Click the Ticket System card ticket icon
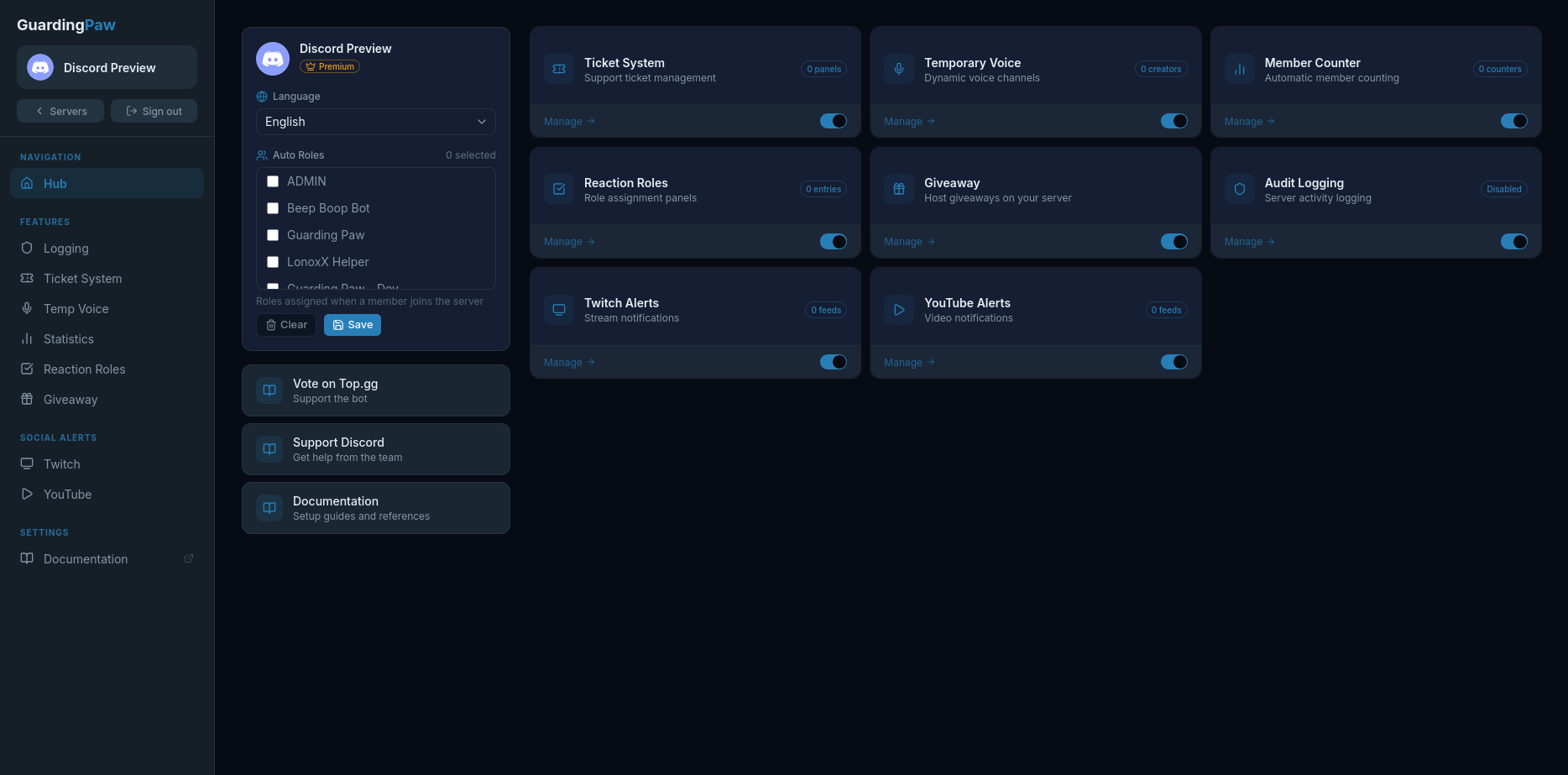 point(559,69)
